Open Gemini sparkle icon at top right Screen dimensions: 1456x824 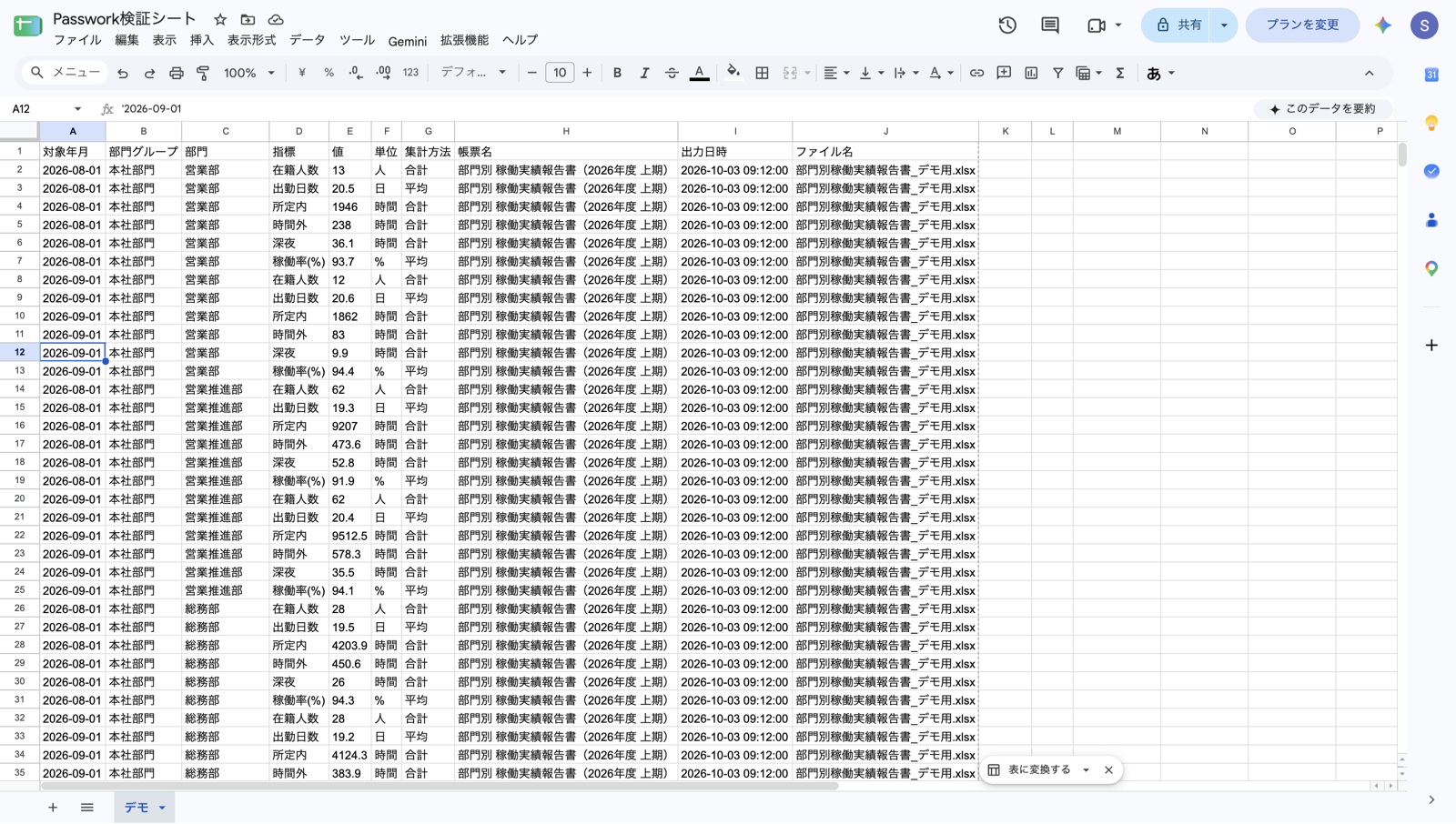1383,25
